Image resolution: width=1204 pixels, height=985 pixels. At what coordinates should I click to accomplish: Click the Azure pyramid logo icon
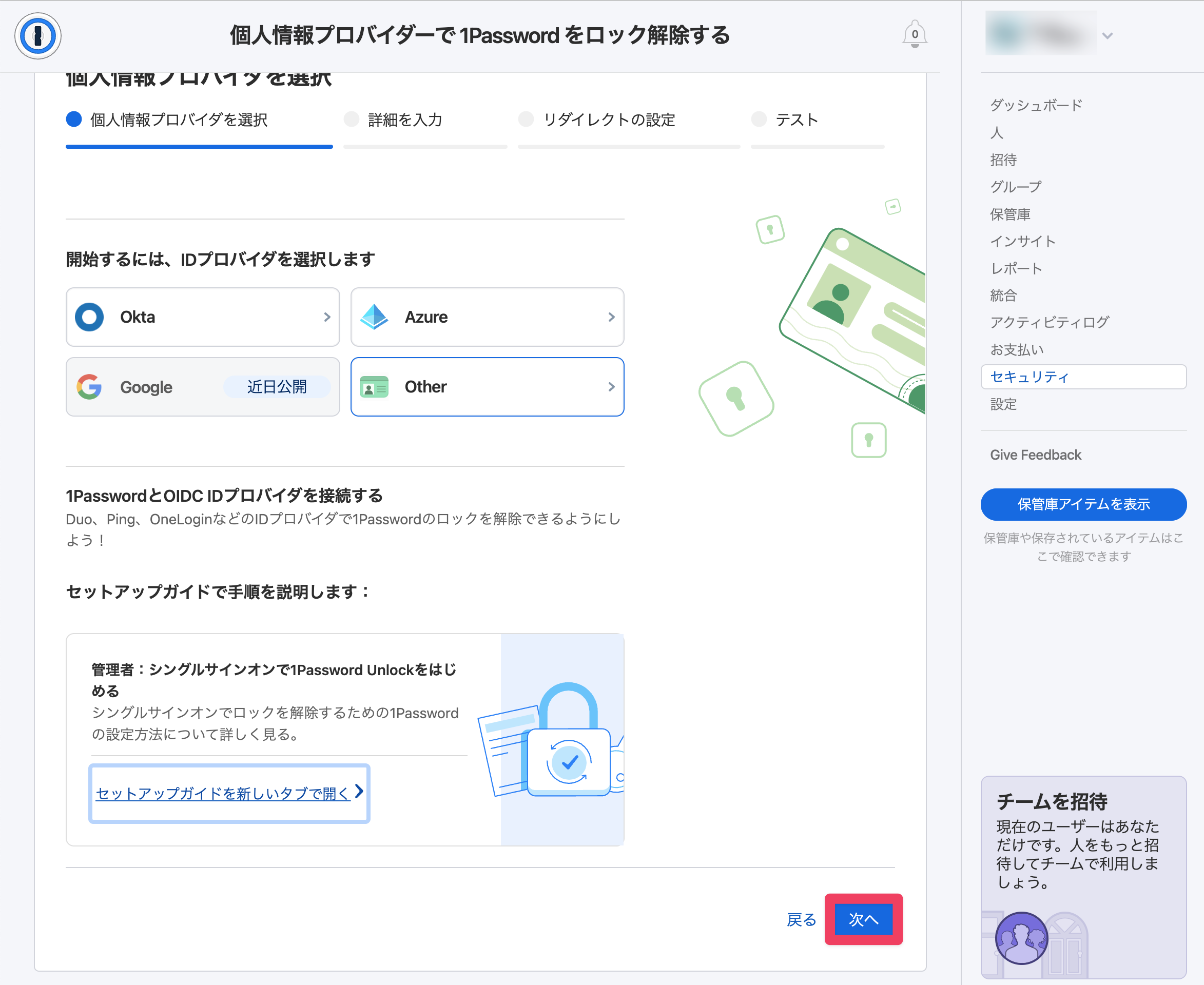coord(375,317)
